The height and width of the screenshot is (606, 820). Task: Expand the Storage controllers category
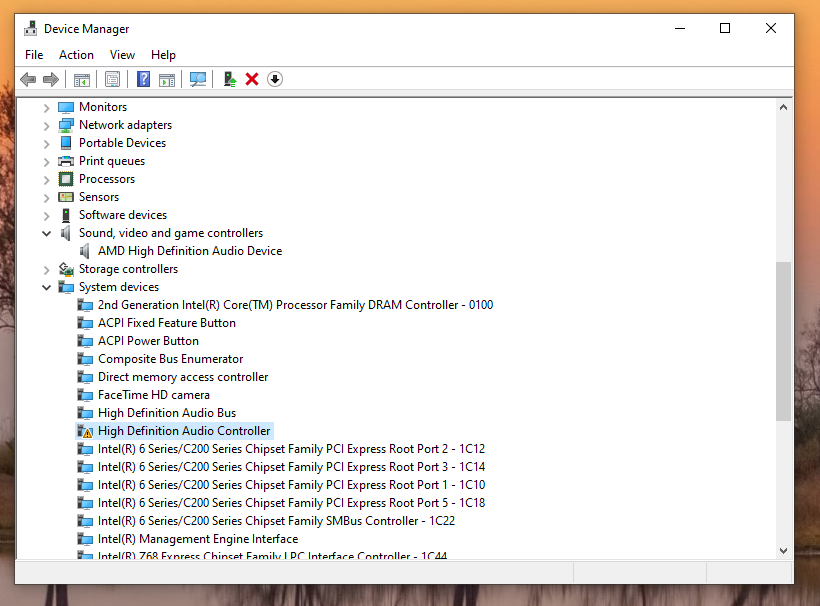coord(47,269)
